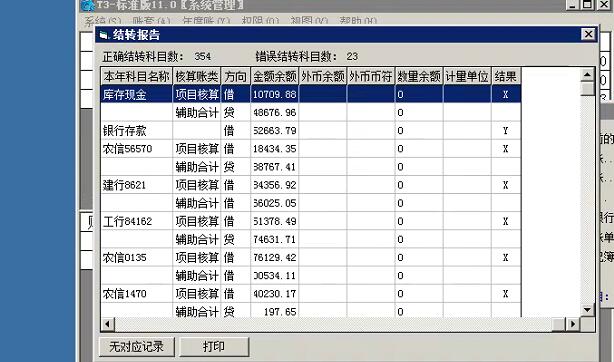Click the T3 application icon in title bar
Image resolution: width=614 pixels, height=362 pixels.
pos(88,5)
